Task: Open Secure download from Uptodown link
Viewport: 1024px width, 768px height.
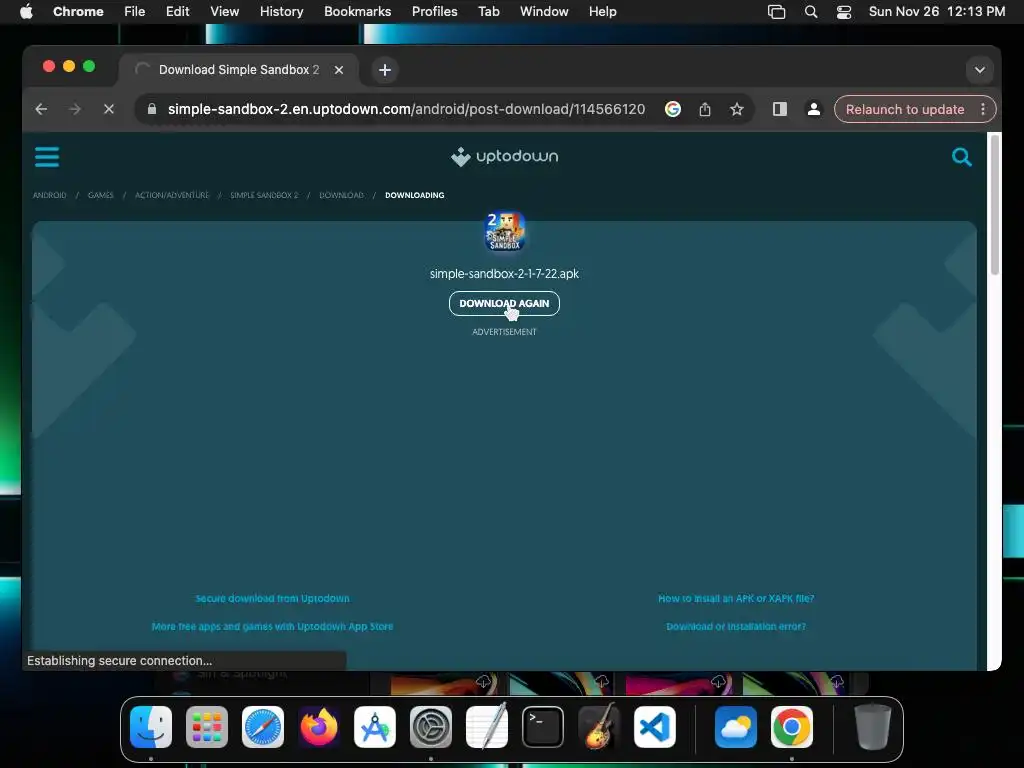Action: [272, 598]
